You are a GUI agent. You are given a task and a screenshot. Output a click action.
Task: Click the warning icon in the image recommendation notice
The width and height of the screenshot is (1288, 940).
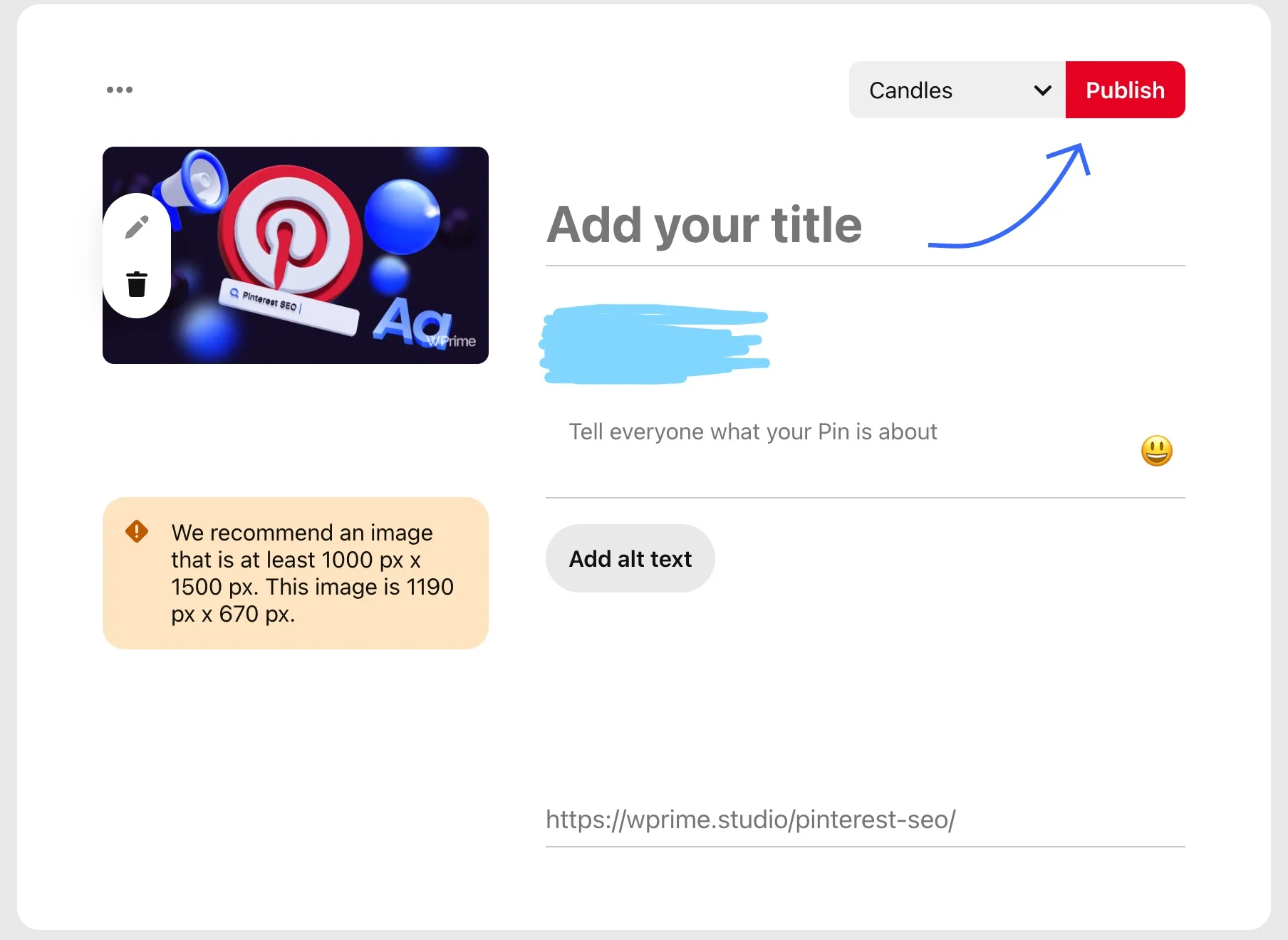pyautogui.click(x=136, y=531)
